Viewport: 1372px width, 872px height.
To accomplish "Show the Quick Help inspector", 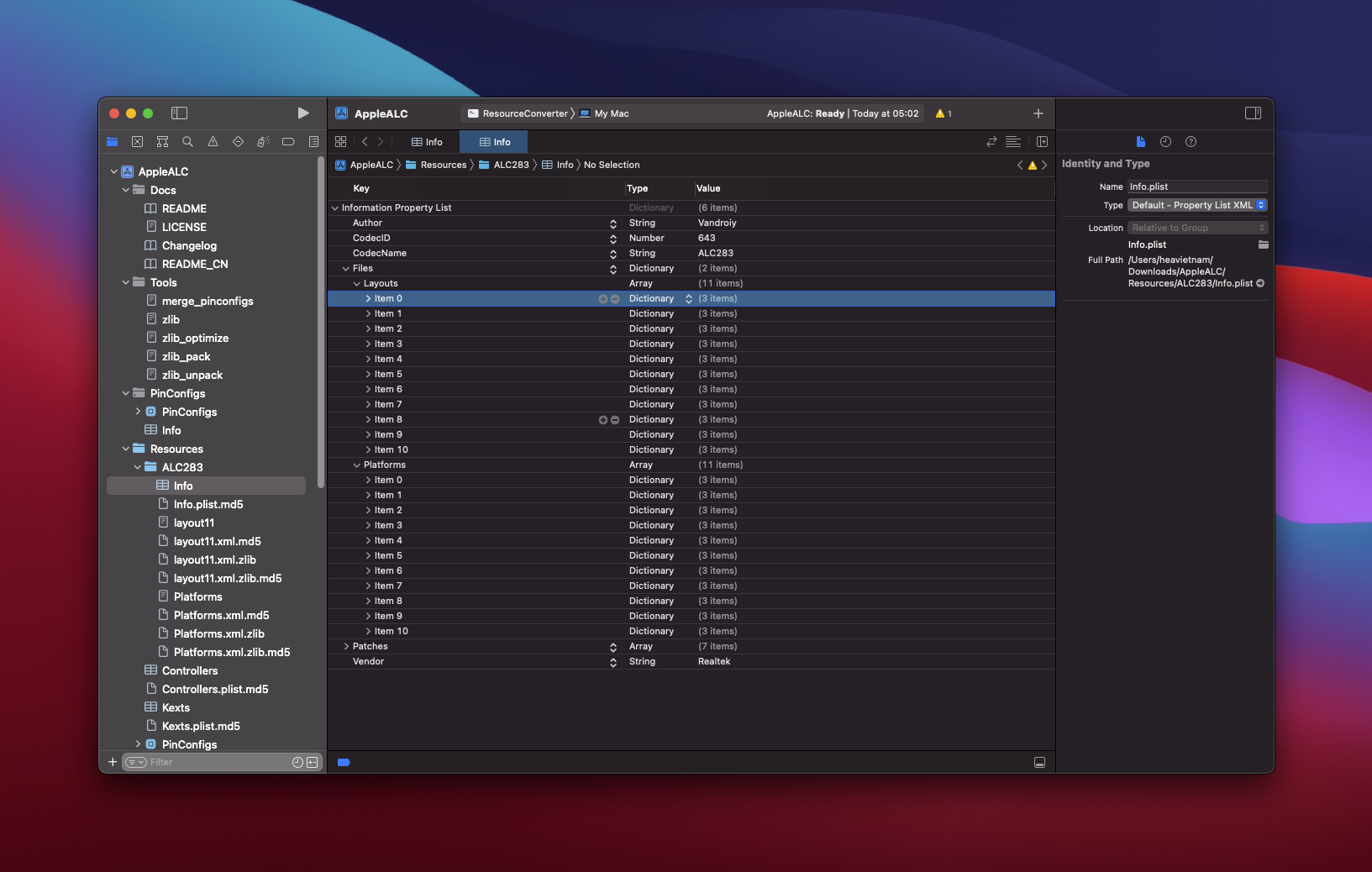I will click(x=1191, y=142).
